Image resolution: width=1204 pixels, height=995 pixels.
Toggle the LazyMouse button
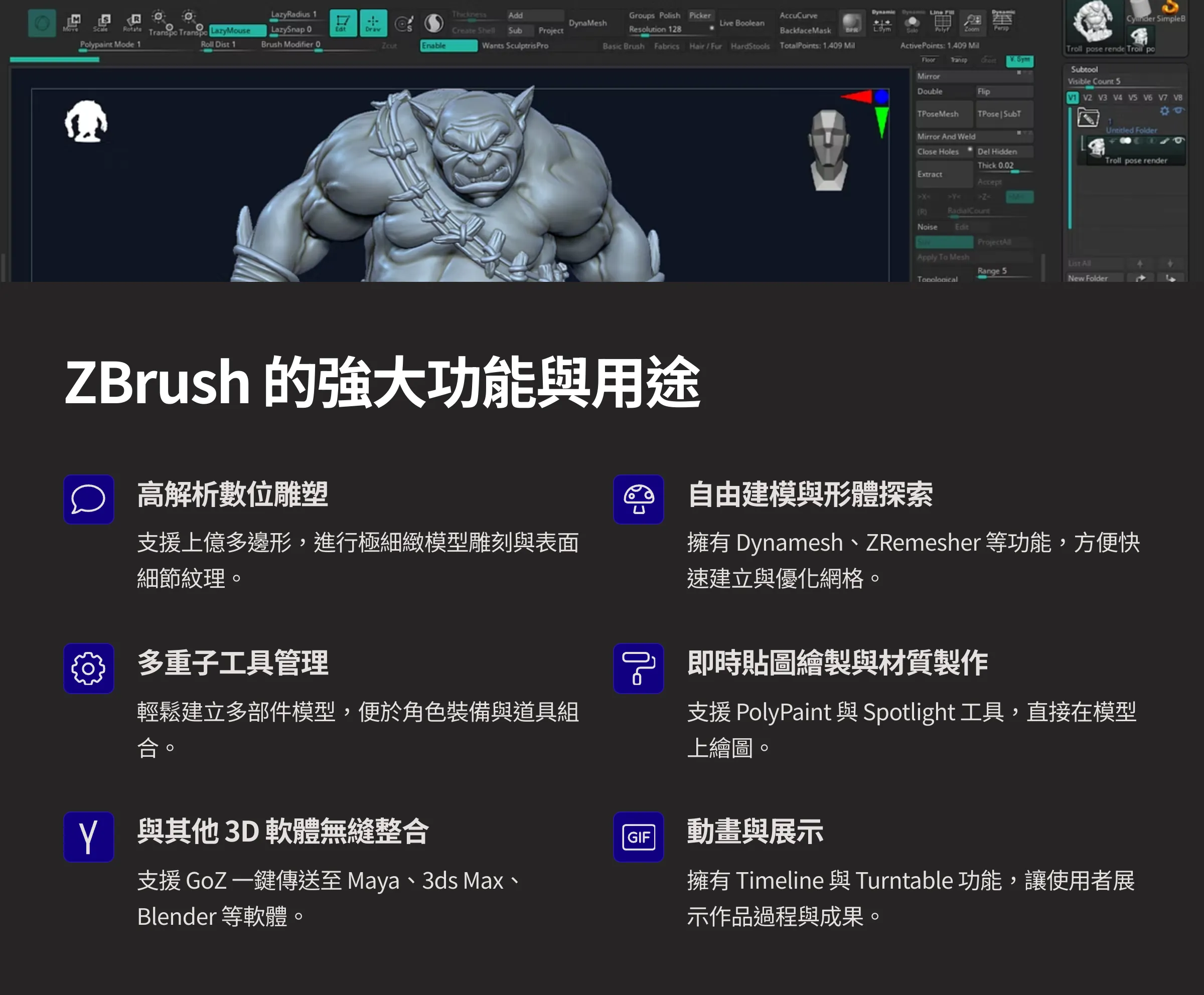[x=237, y=30]
